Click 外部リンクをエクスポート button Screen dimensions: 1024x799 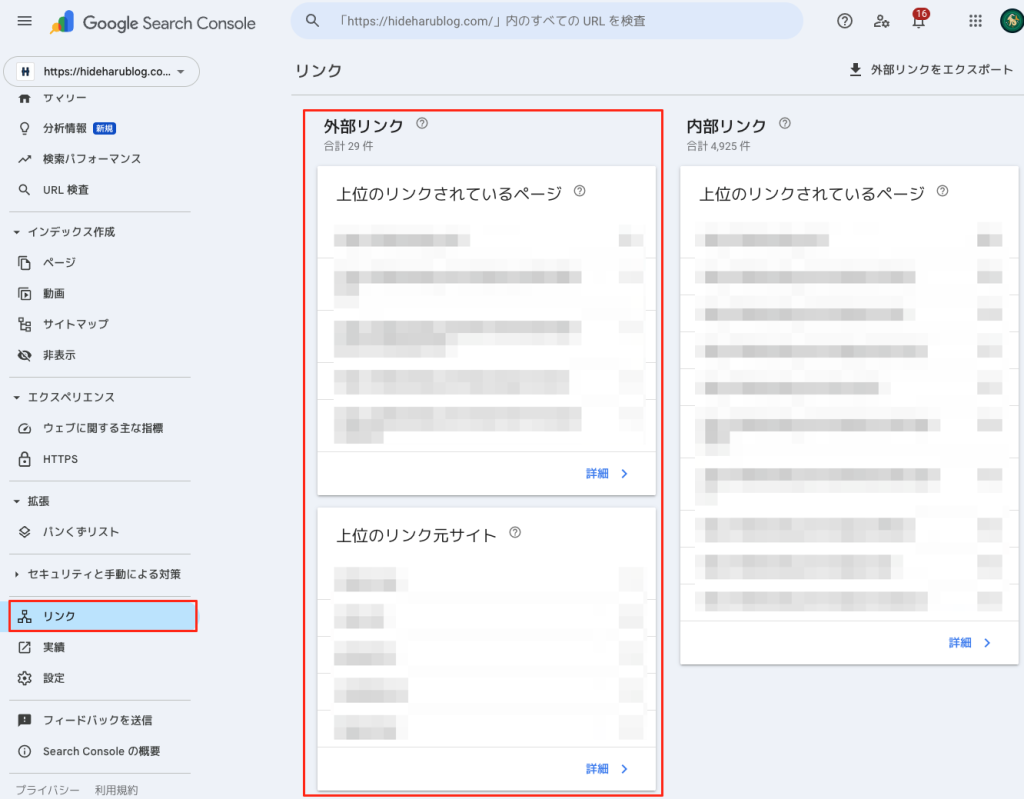[x=930, y=70]
